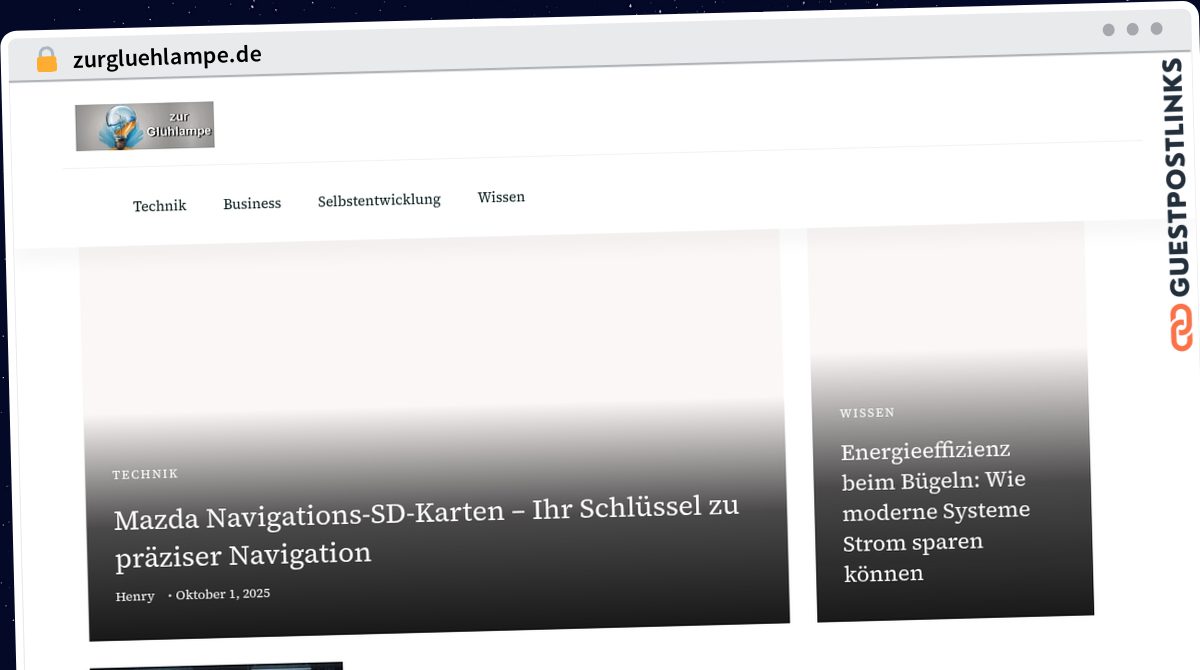This screenshot has height=670, width=1200.
Task: Click the Oktober 1, 2025 date
Action: (x=223, y=594)
